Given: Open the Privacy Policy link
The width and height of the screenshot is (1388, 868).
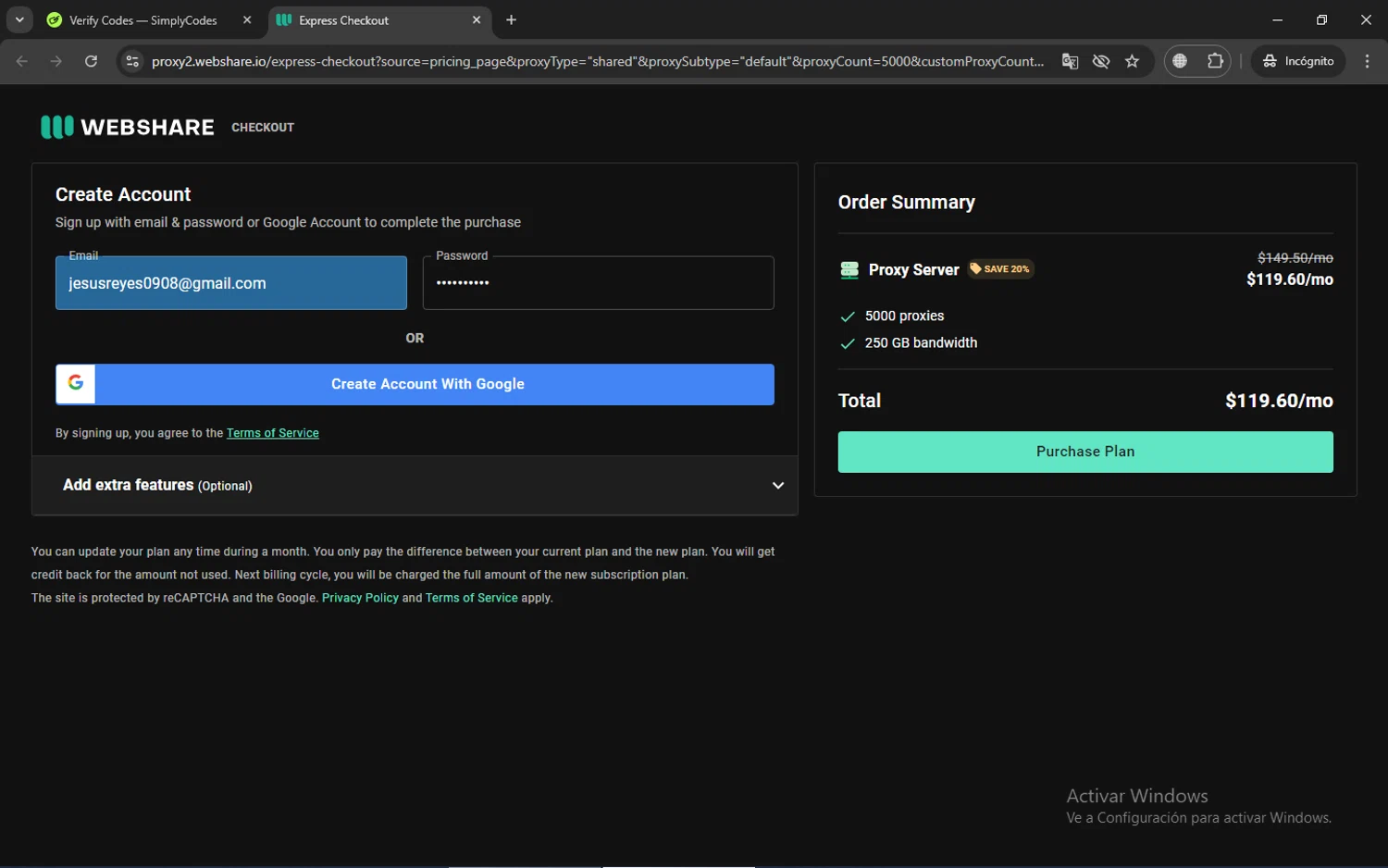Looking at the screenshot, I should (360, 598).
